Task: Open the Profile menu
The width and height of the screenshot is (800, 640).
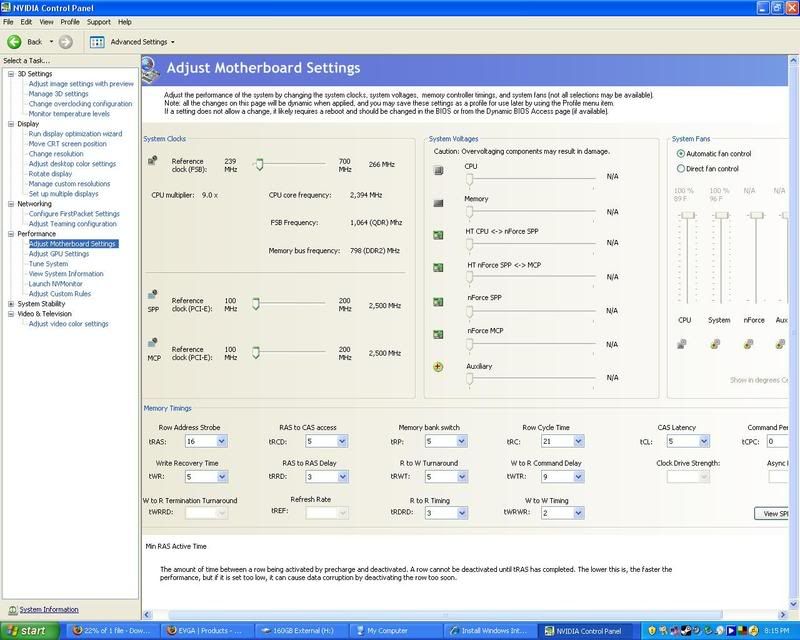Action: click(x=69, y=21)
